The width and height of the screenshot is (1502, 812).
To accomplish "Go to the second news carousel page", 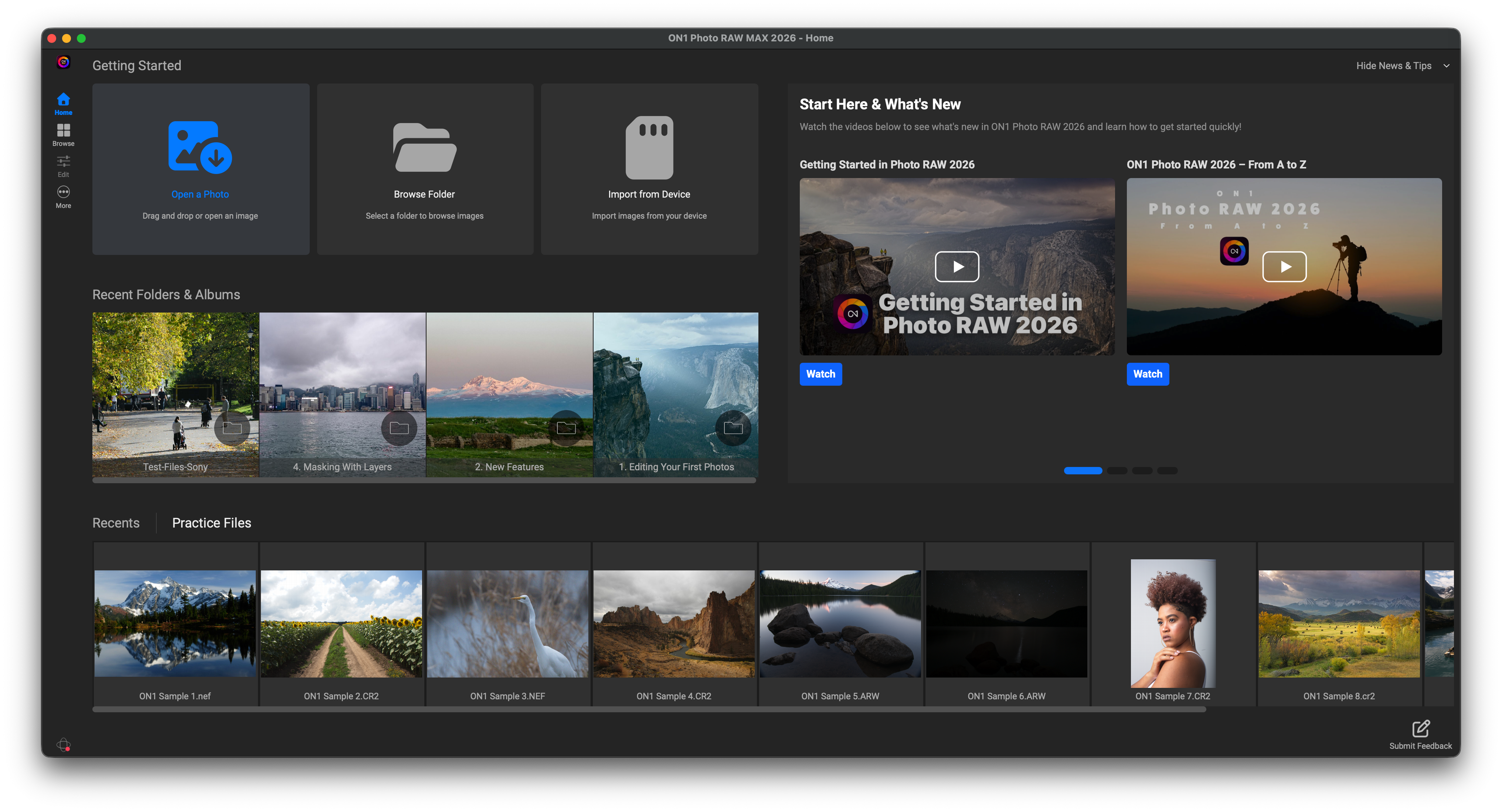I will pyautogui.click(x=1117, y=470).
